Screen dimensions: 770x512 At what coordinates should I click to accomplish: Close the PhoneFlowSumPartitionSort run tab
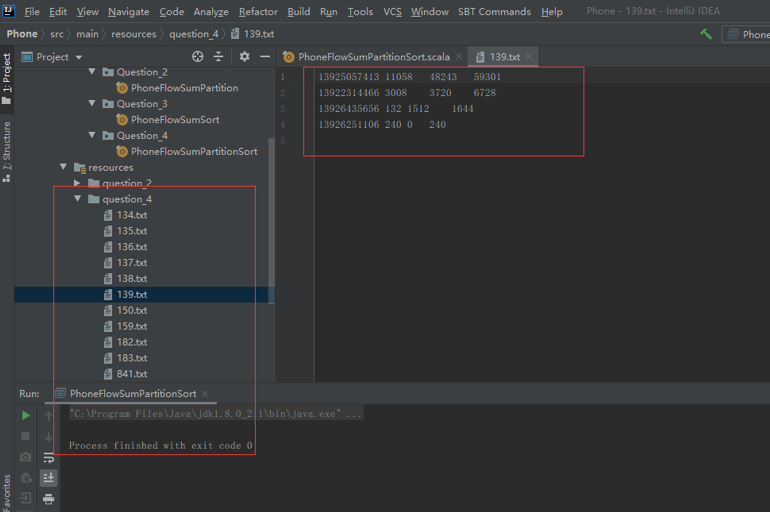point(205,394)
